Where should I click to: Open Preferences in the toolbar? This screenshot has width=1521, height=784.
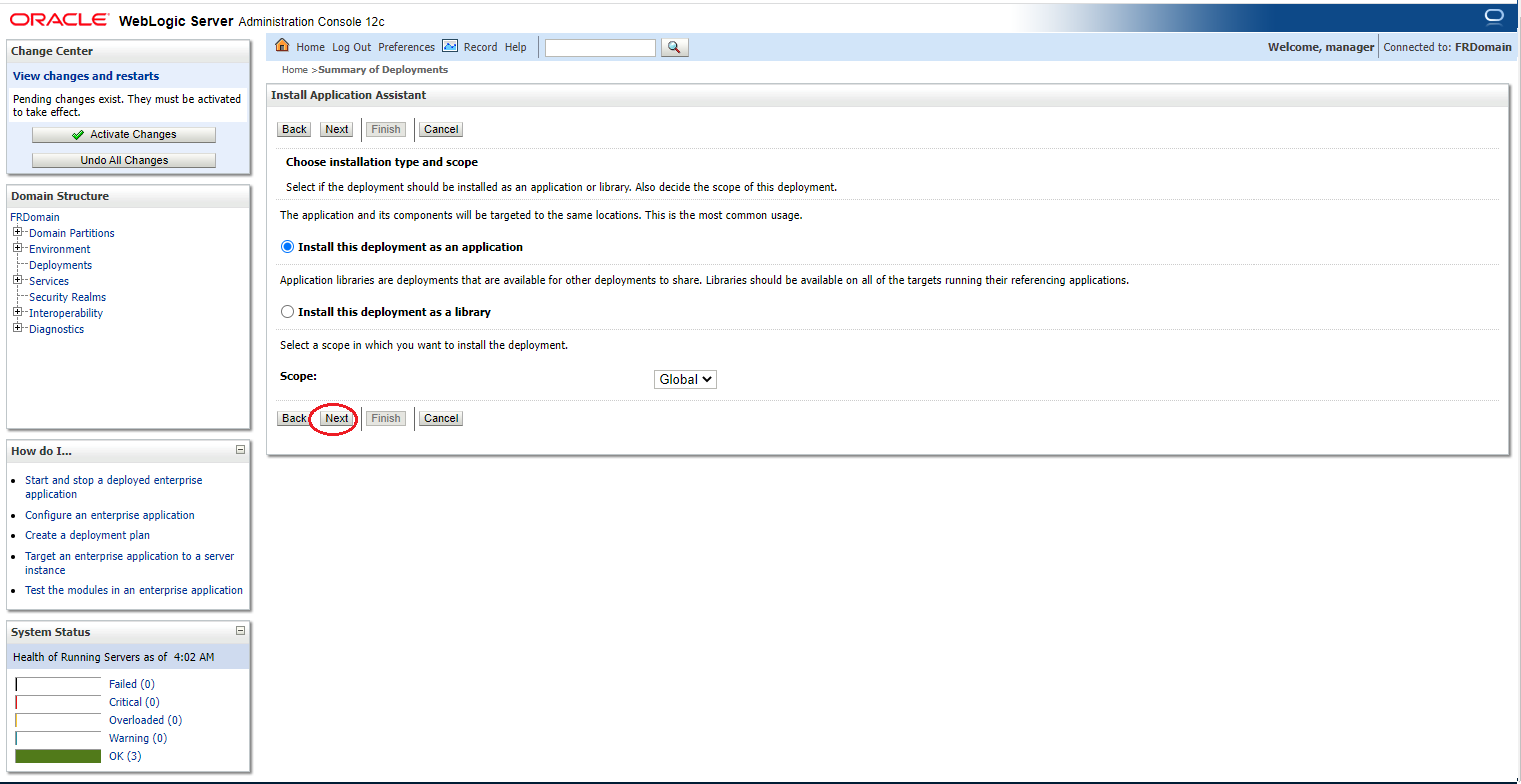click(406, 47)
